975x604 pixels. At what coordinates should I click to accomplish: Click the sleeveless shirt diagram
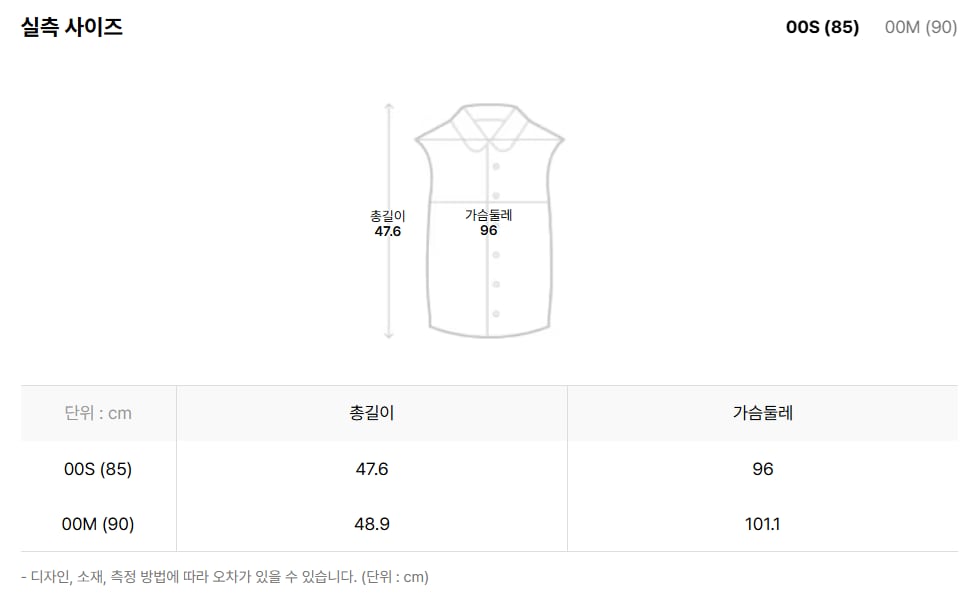pyautogui.click(x=489, y=221)
